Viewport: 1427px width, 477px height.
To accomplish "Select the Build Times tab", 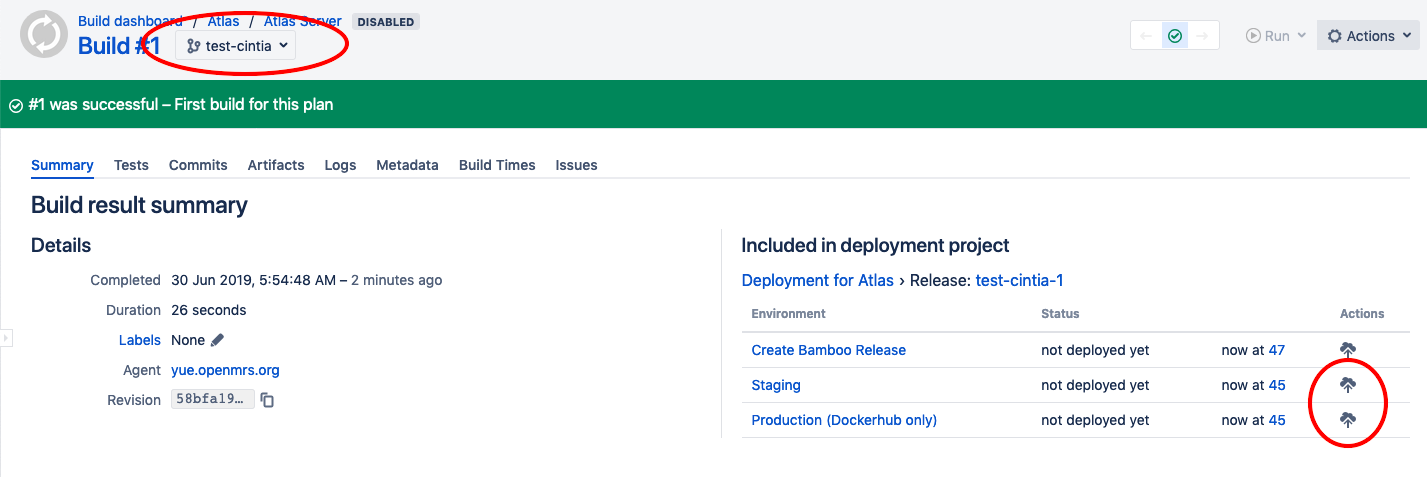I will point(497,165).
